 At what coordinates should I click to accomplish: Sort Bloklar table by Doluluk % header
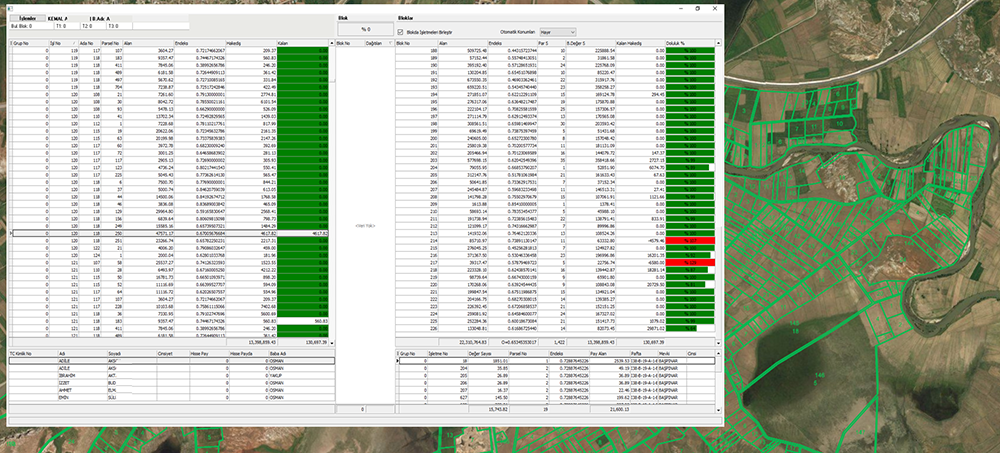tap(685, 43)
